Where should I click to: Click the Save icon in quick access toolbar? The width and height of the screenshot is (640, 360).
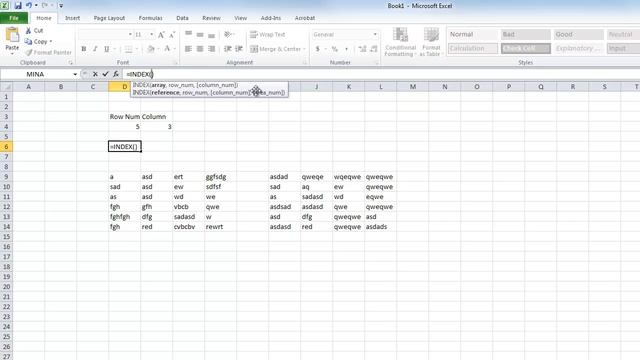(18, 6)
